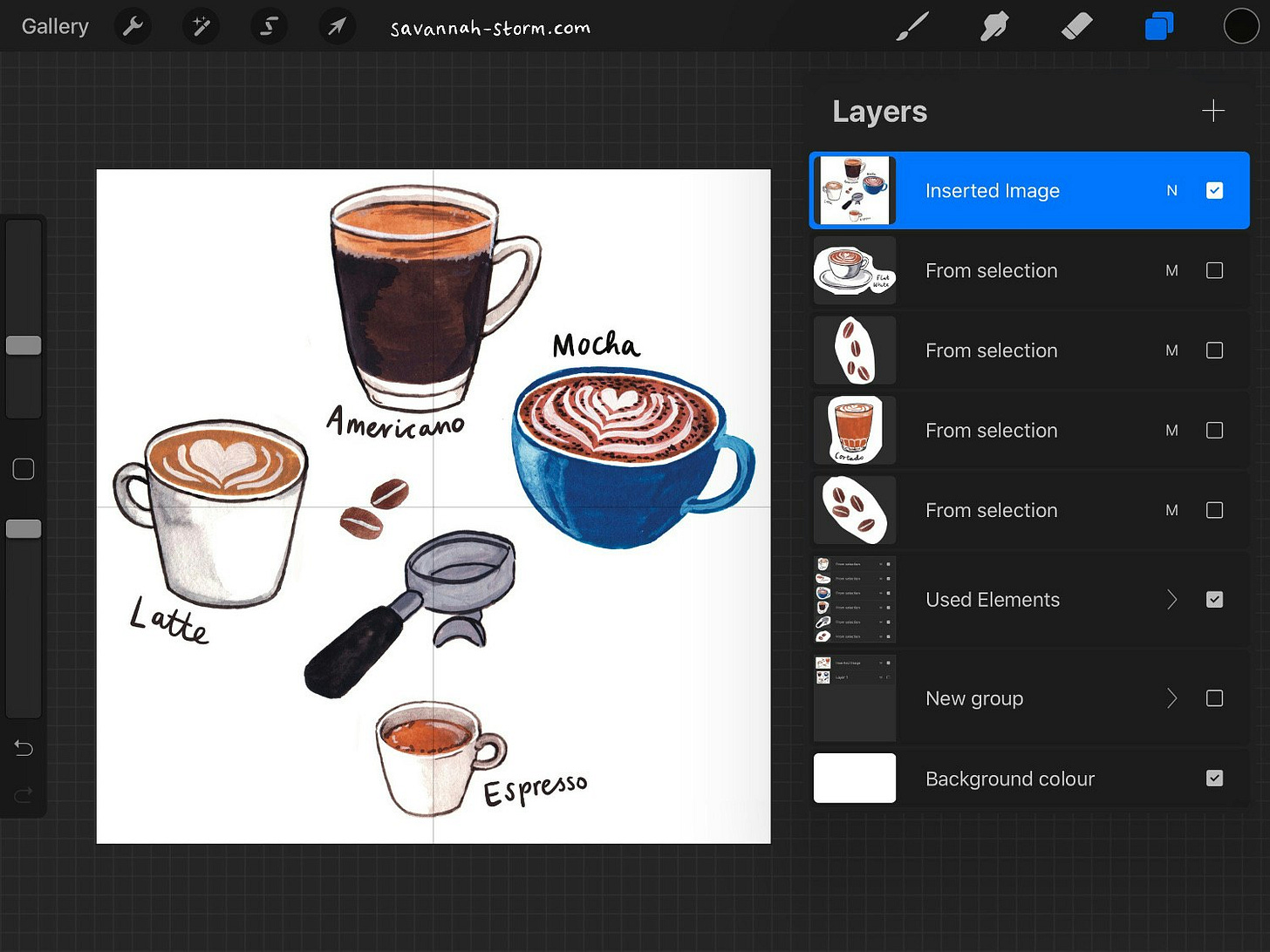Activate the Selection tool
The height and width of the screenshot is (952, 1270).
(x=269, y=26)
